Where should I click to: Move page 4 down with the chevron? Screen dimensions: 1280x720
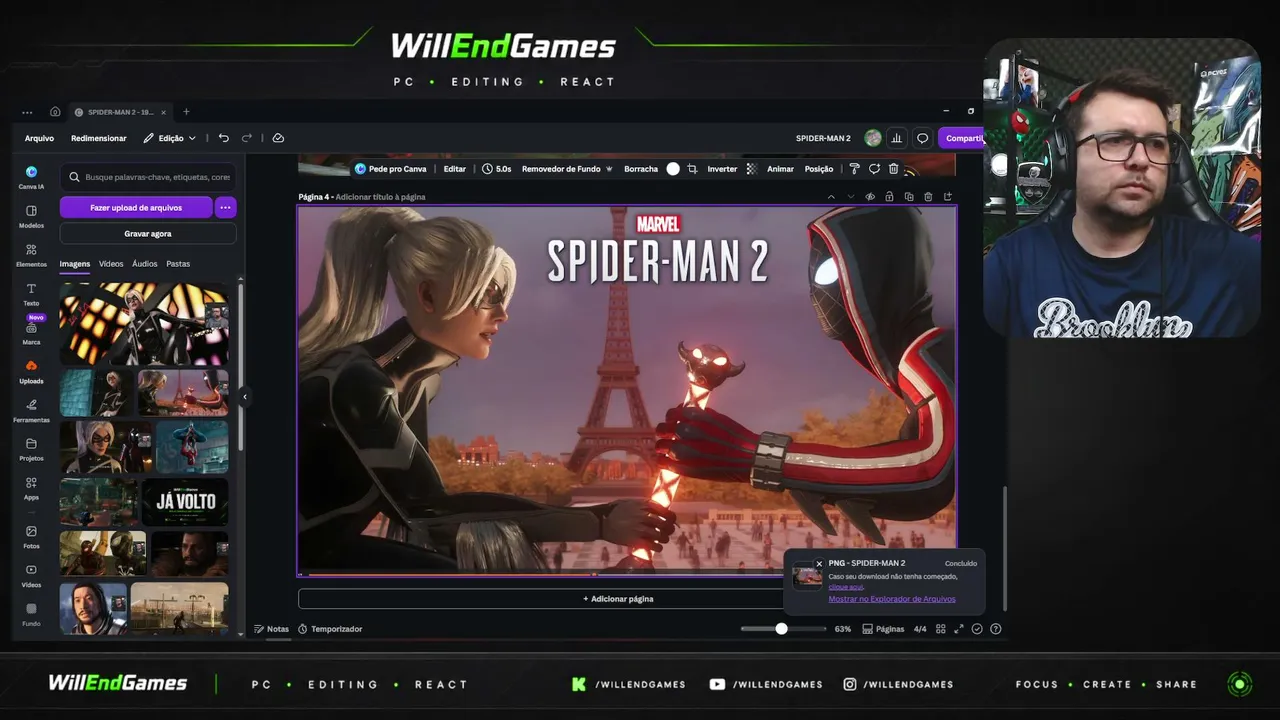851,197
